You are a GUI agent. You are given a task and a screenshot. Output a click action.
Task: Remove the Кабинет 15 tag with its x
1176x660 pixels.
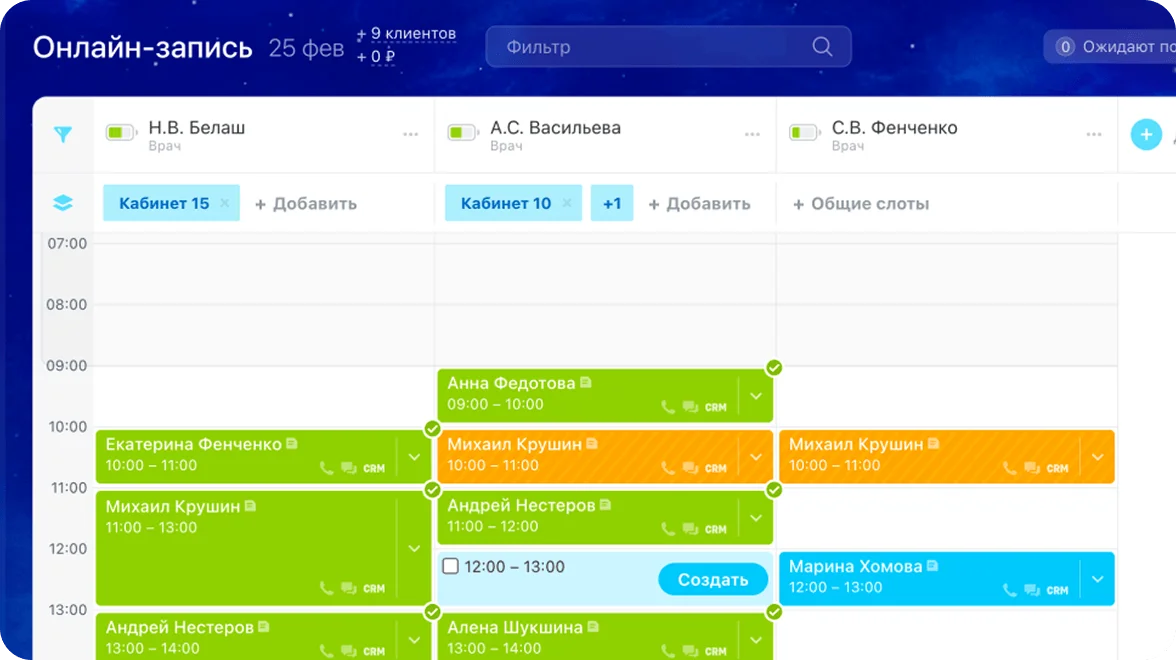tap(224, 202)
